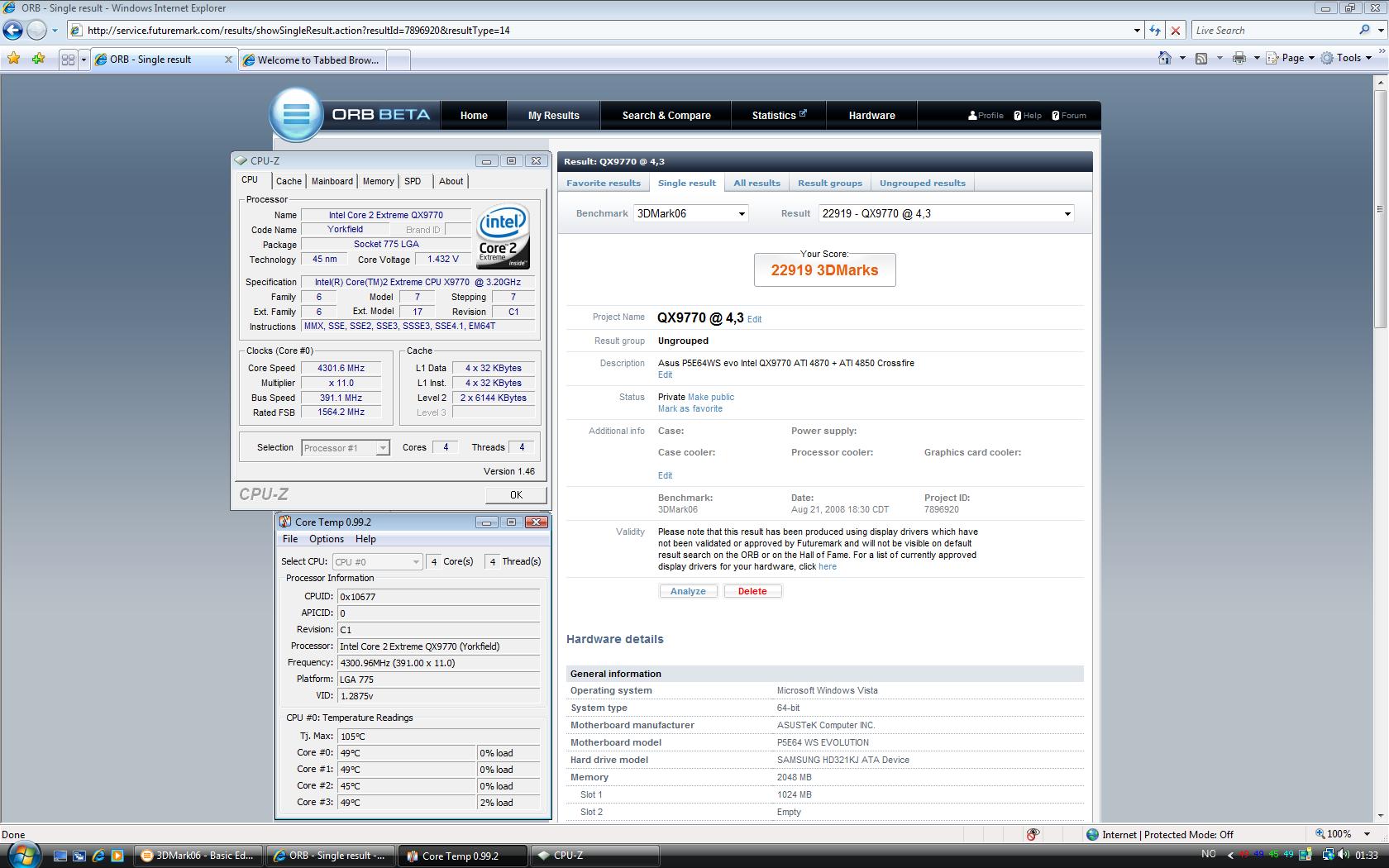Click 3DMark06 Basic Edition taskbar button

point(199,856)
